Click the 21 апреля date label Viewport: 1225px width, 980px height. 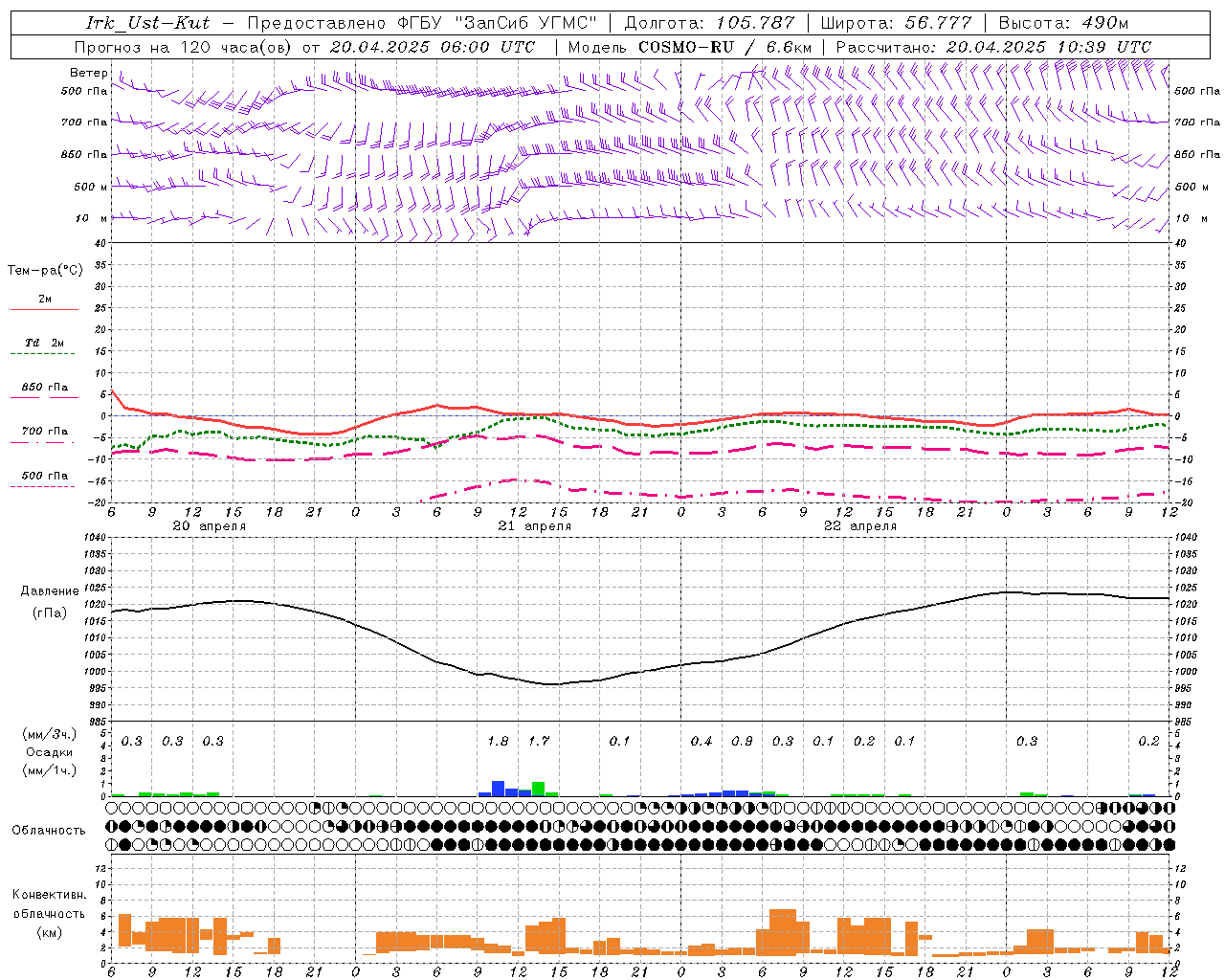(534, 525)
